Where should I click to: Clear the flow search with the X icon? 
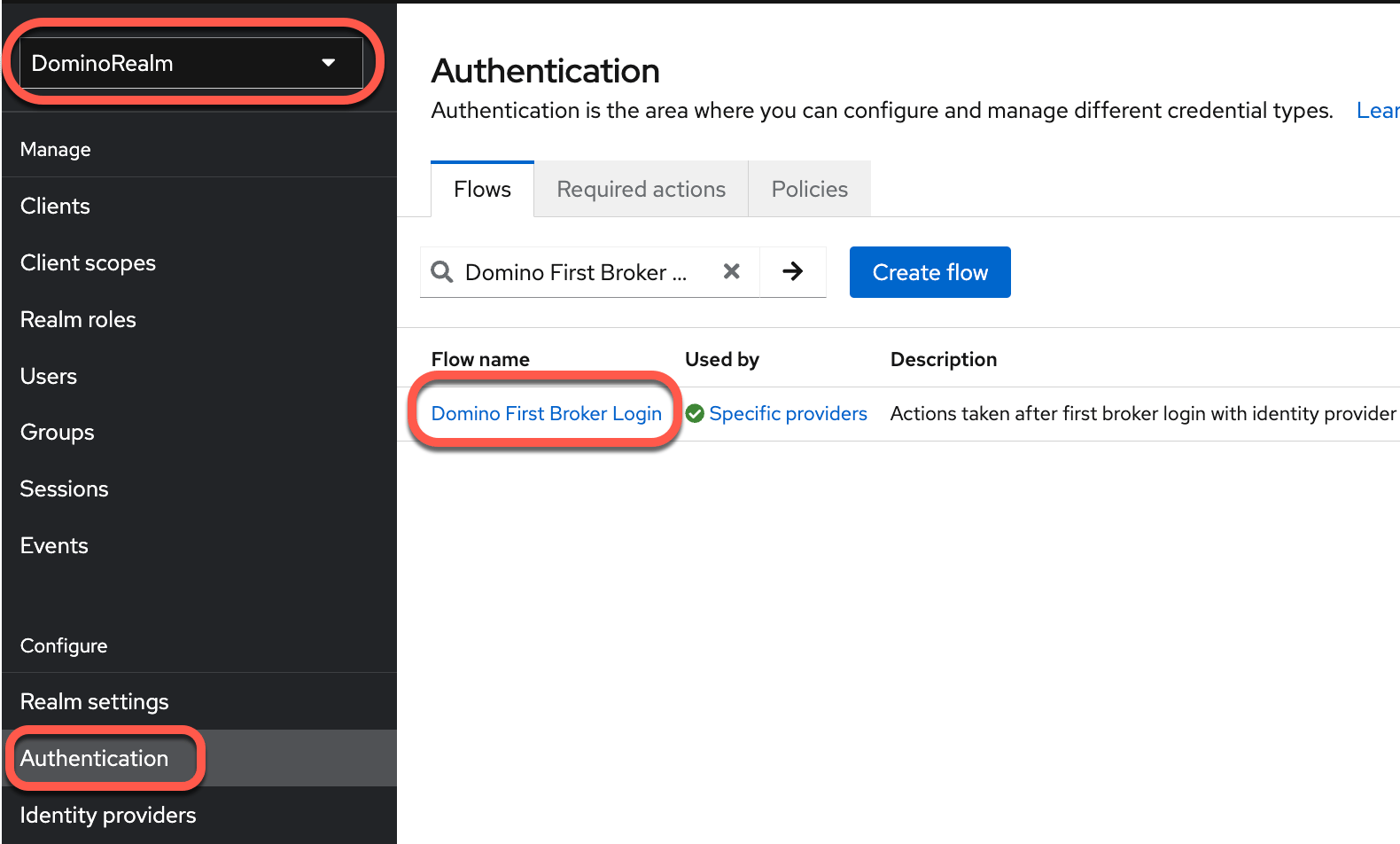732,271
